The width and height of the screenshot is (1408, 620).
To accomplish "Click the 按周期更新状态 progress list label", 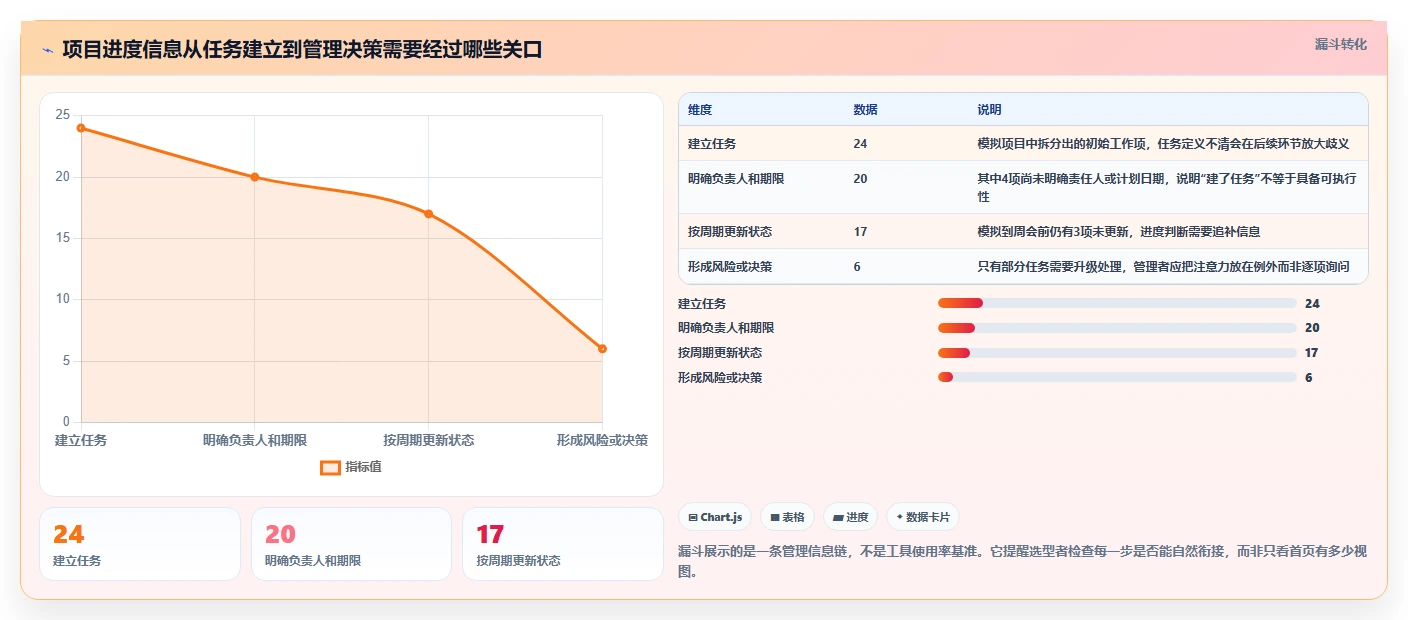I will coord(720,353).
